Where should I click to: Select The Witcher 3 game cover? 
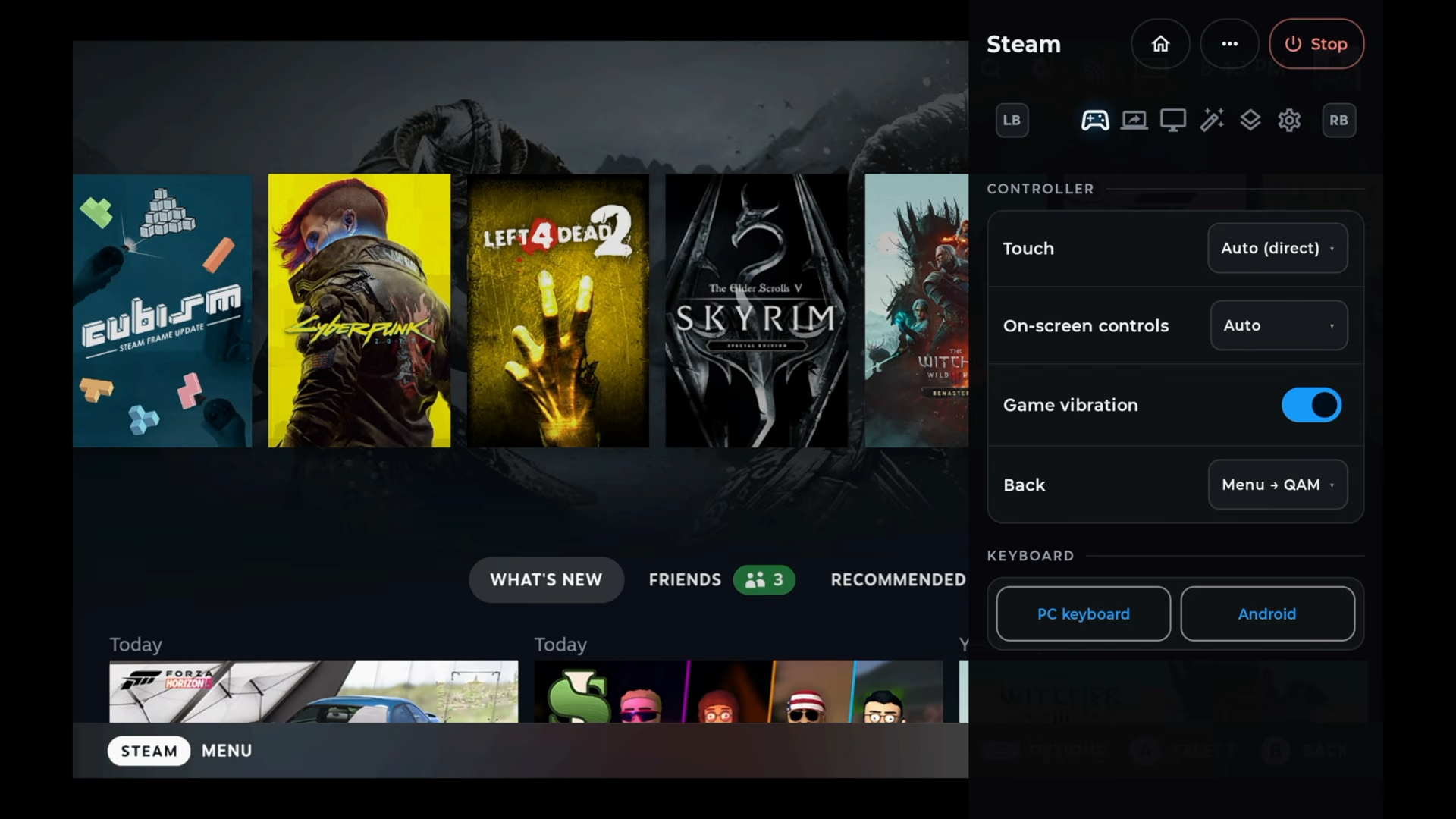pyautogui.click(x=917, y=311)
